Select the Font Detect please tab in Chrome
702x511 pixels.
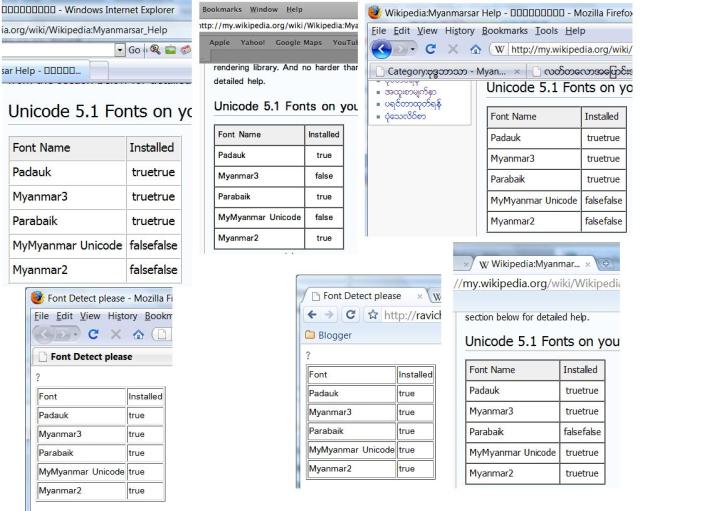366,296
